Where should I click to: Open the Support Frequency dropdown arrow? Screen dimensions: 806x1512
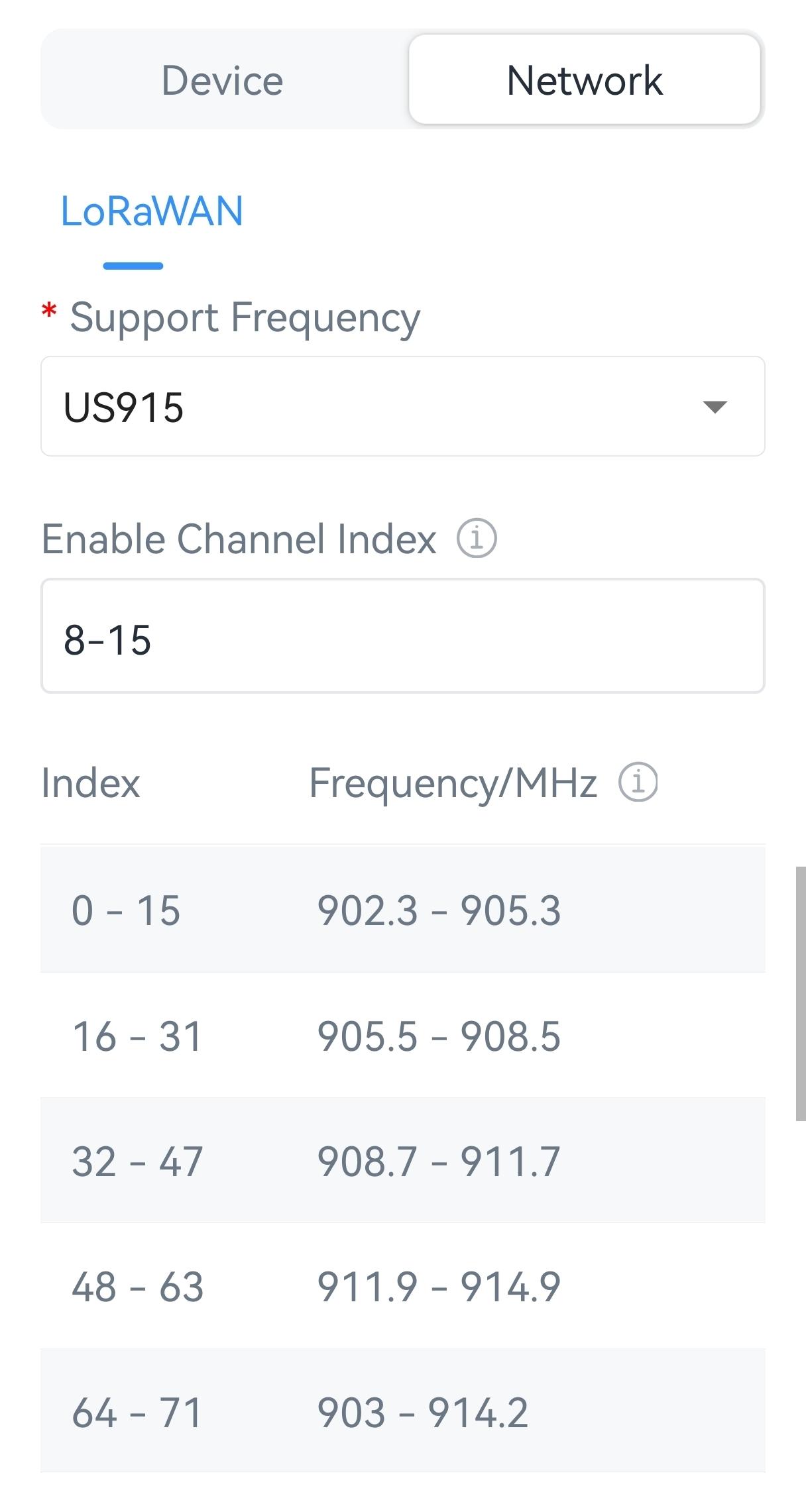pos(715,407)
